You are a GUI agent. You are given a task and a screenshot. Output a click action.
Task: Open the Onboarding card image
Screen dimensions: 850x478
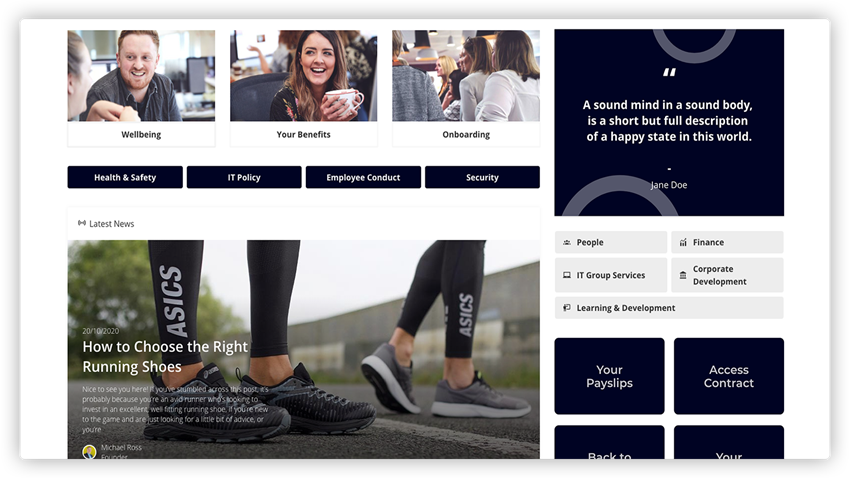click(x=466, y=76)
